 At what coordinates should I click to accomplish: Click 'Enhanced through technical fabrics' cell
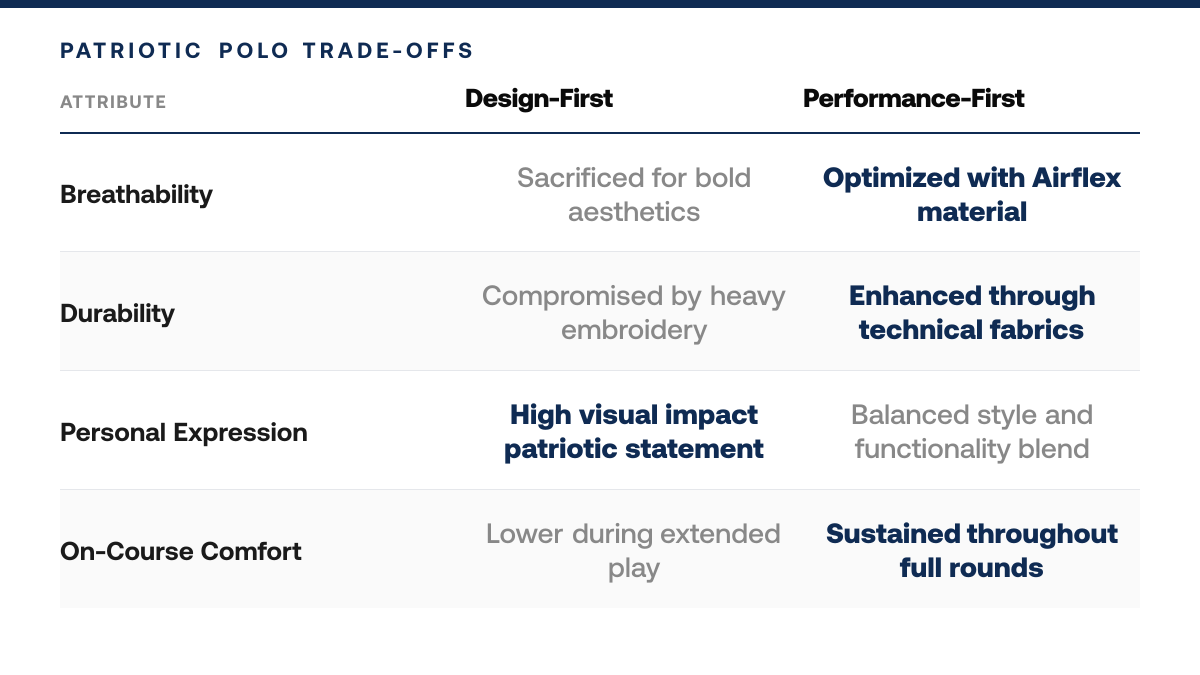[x=972, y=313]
